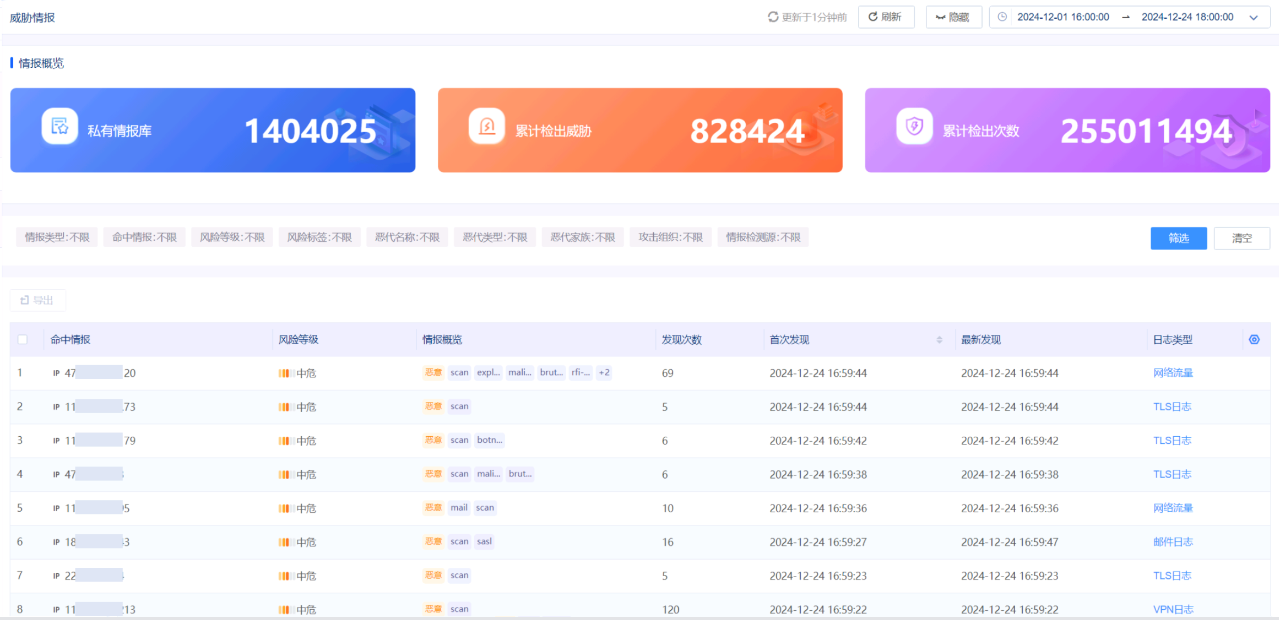Open the 风险标签:不限 filter
Screen dimensions: 1279x620
320,237
